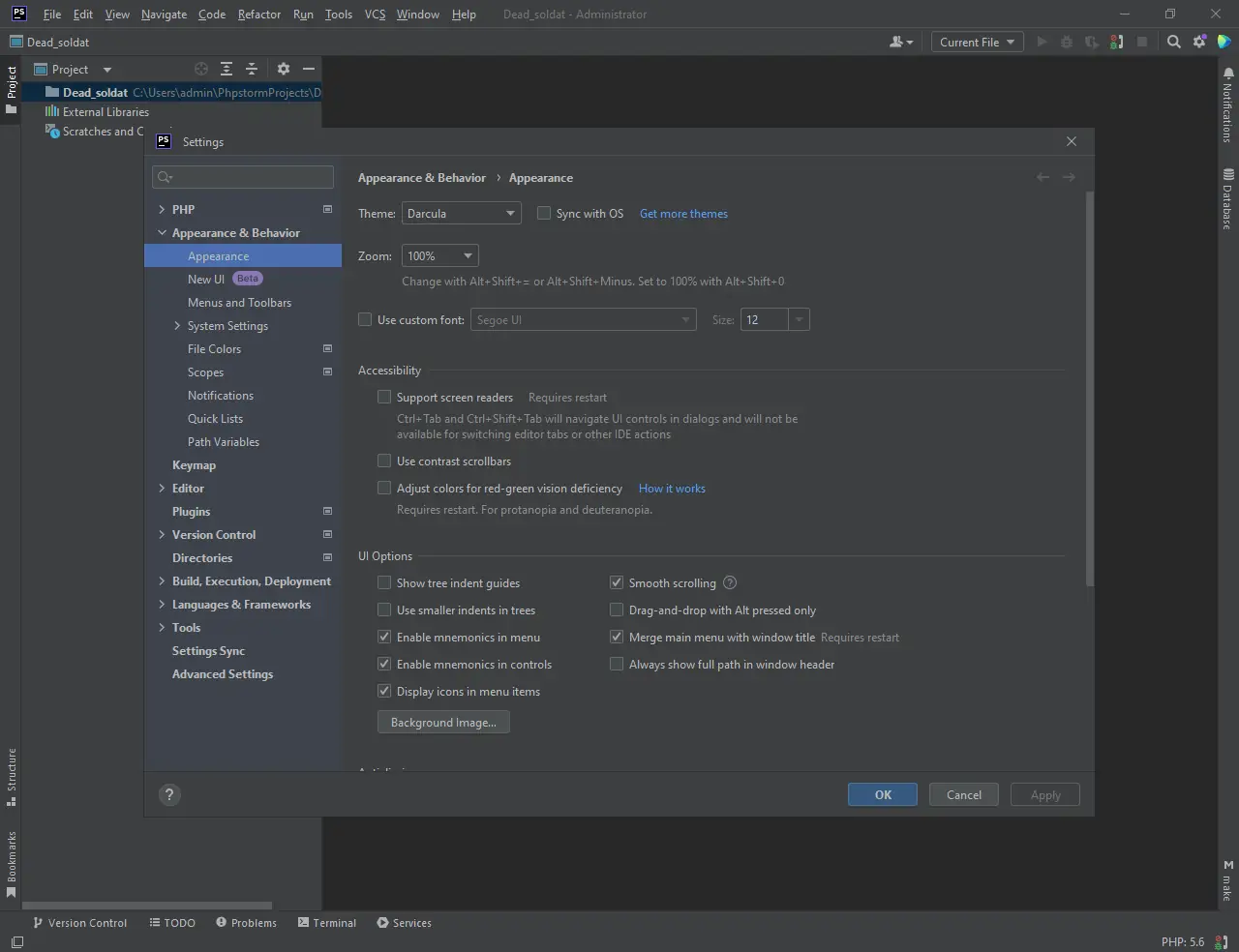Hide the Project panel with minimize icon
Image resolution: width=1239 pixels, height=952 pixels.
pos(309,69)
